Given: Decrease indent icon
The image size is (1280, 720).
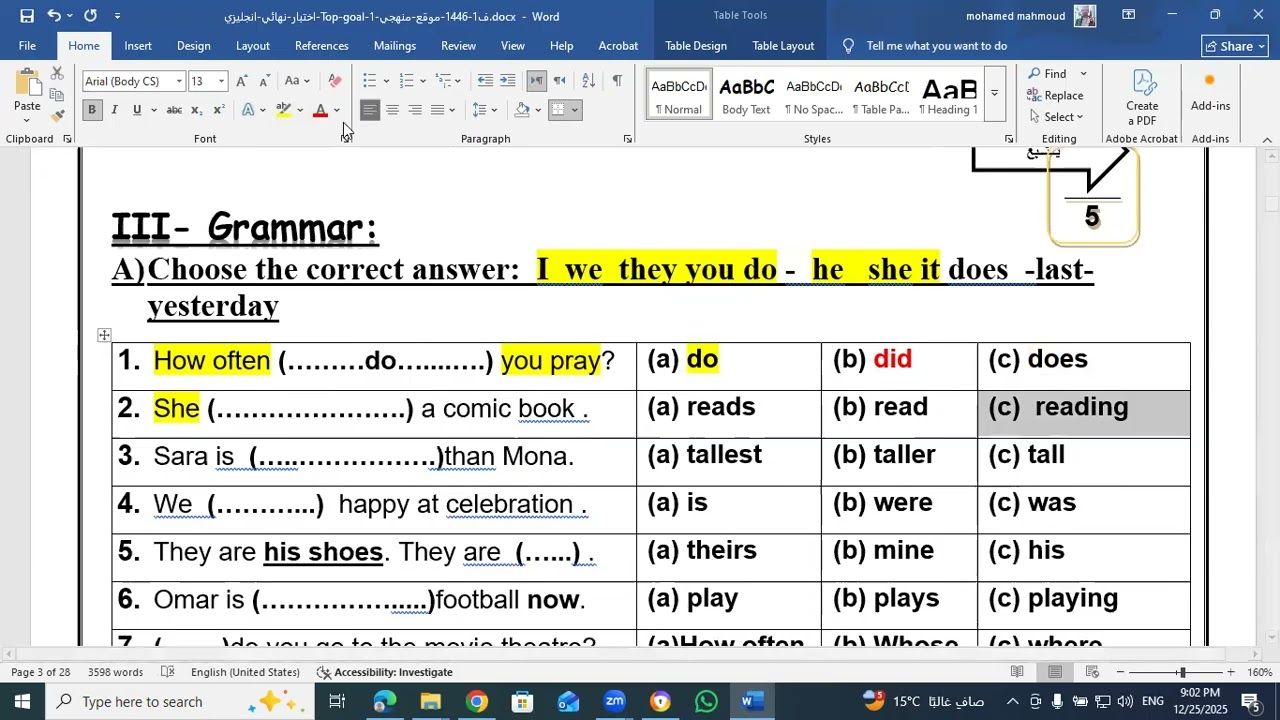Looking at the screenshot, I should pos(485,81).
